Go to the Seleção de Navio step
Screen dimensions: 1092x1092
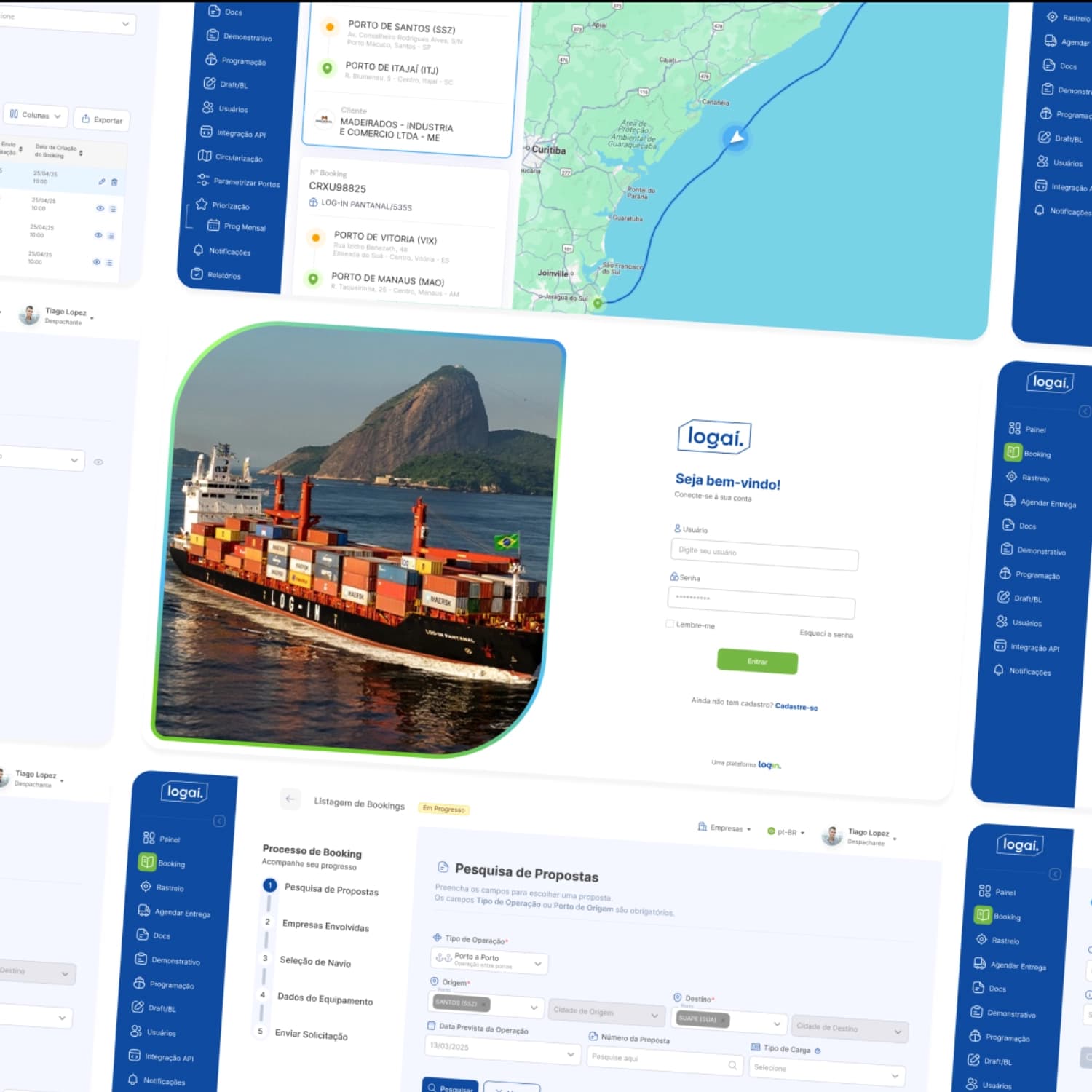click(x=315, y=962)
